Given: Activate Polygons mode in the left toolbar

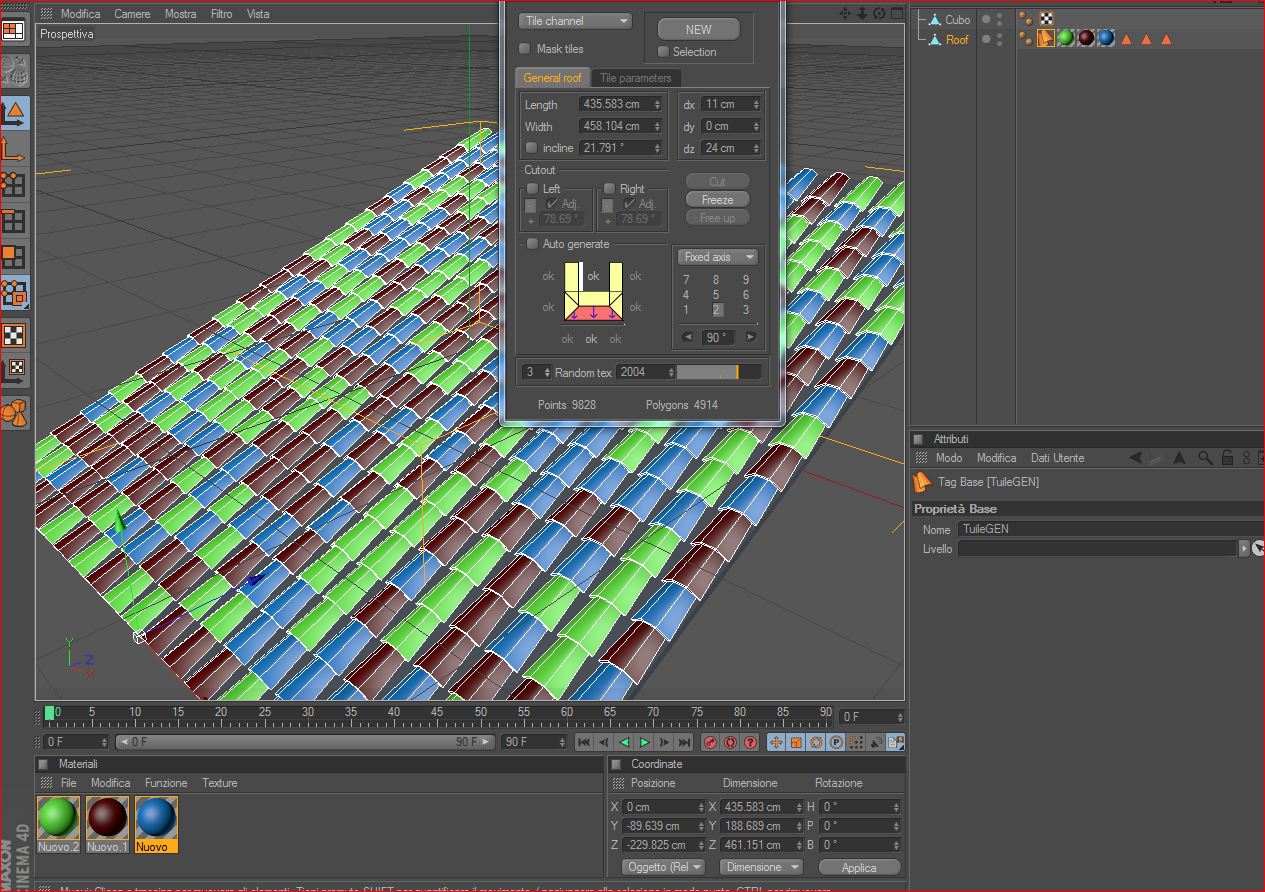Looking at the screenshot, I should (x=14, y=256).
